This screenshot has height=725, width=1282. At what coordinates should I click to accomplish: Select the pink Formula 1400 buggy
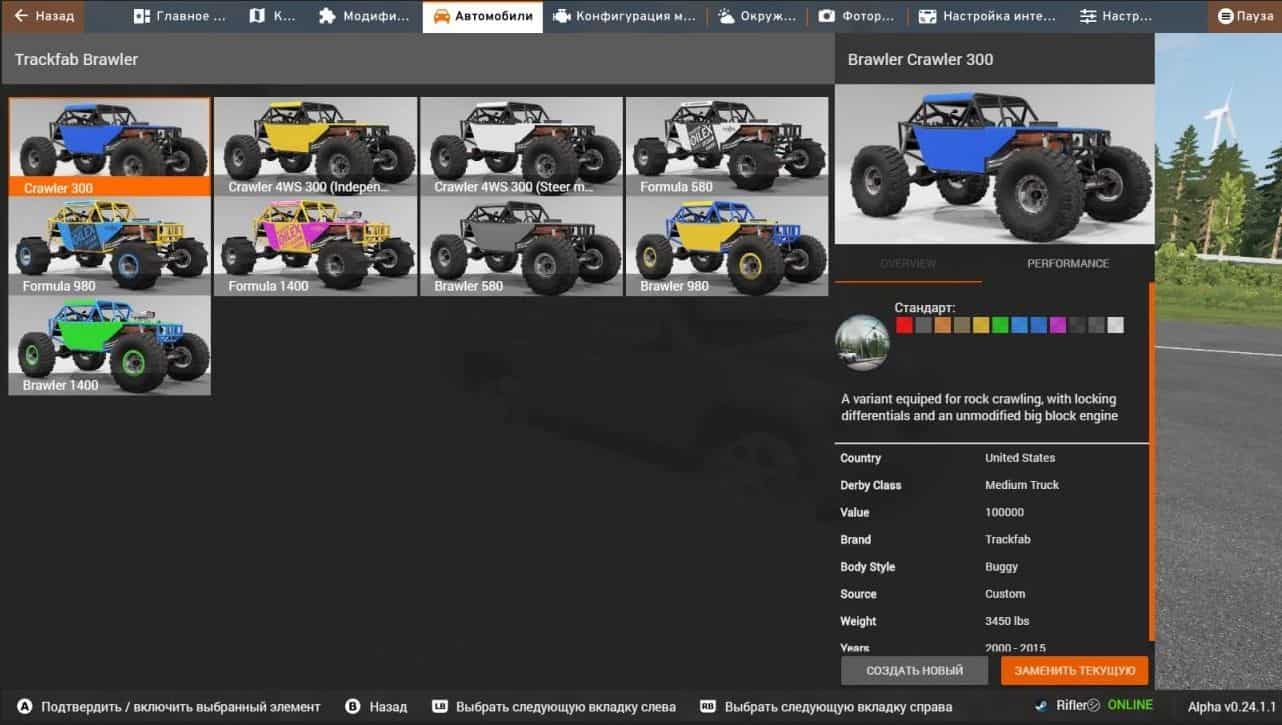pyautogui.click(x=315, y=246)
